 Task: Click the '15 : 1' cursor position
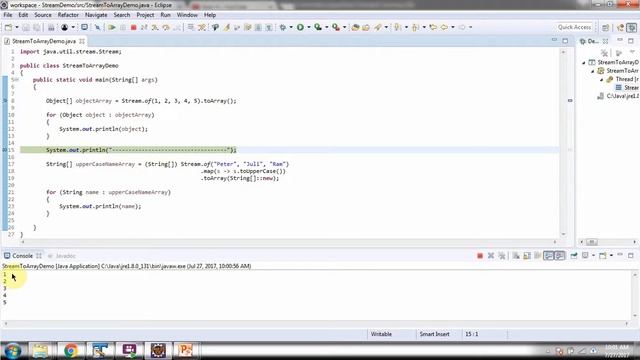[471, 334]
